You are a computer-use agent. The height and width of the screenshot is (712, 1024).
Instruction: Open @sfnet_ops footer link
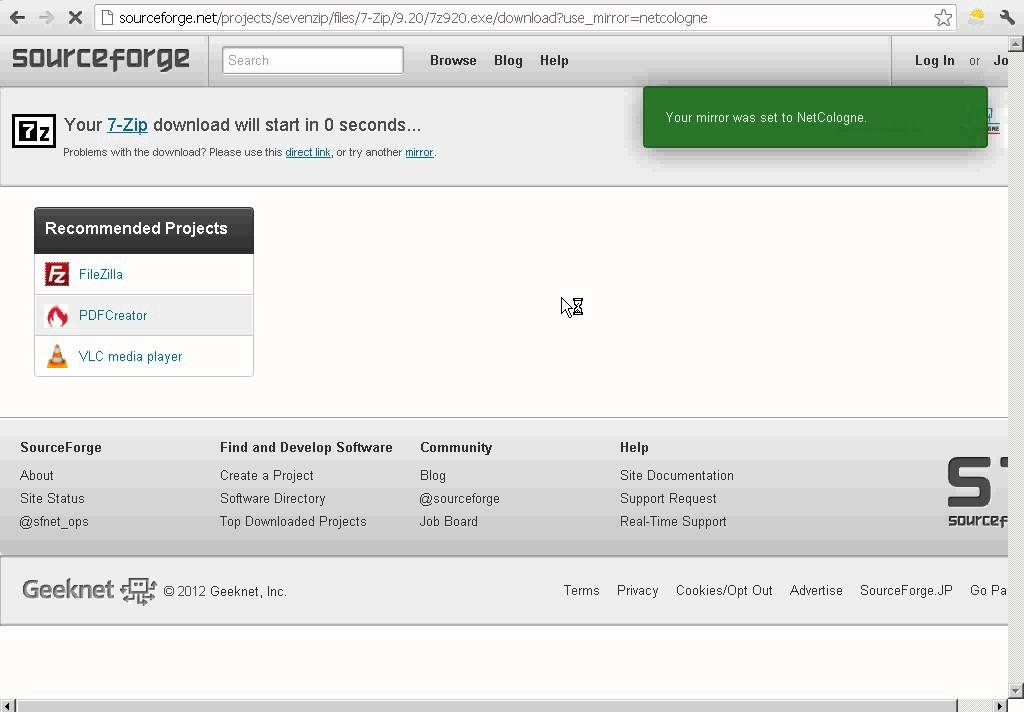point(54,521)
